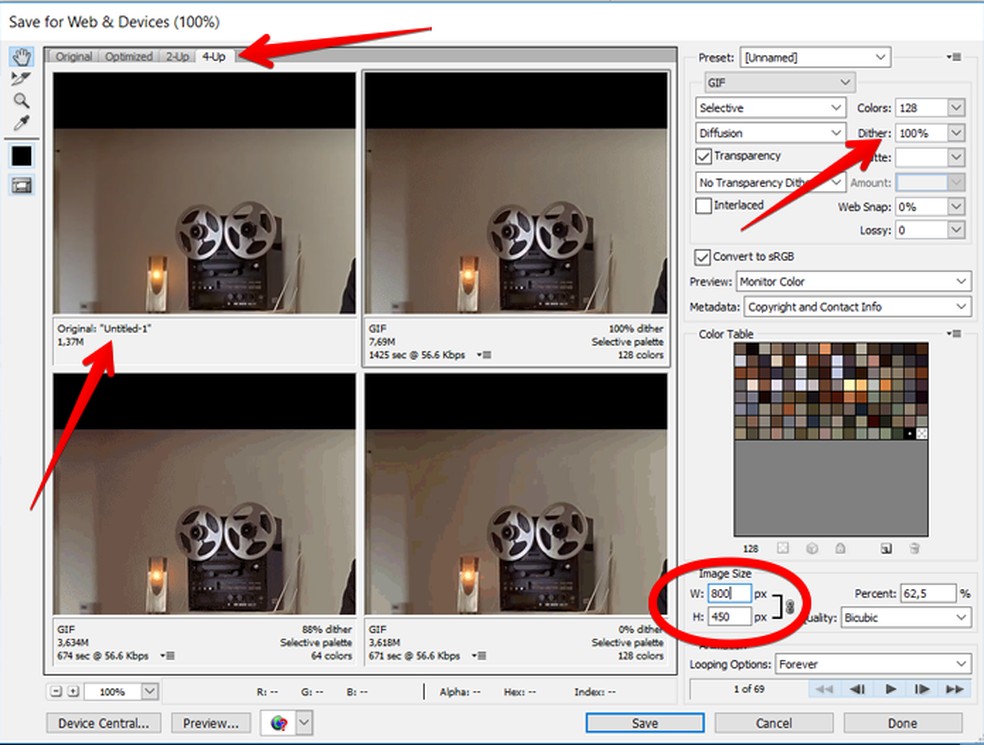Open the GIF file format dropdown
The image size is (984, 745).
click(x=779, y=82)
